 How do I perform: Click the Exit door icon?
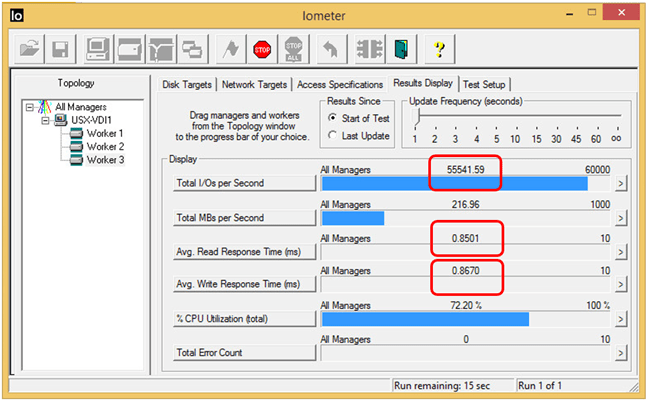pos(403,49)
